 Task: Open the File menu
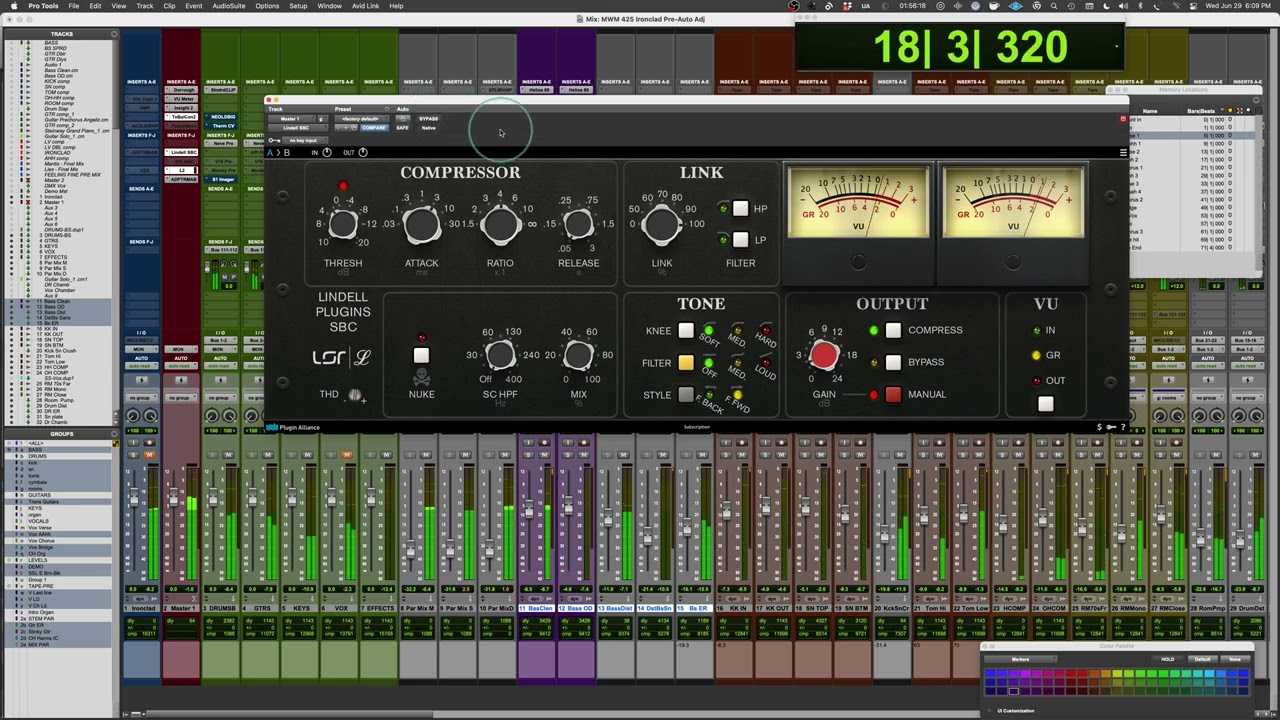tap(73, 6)
